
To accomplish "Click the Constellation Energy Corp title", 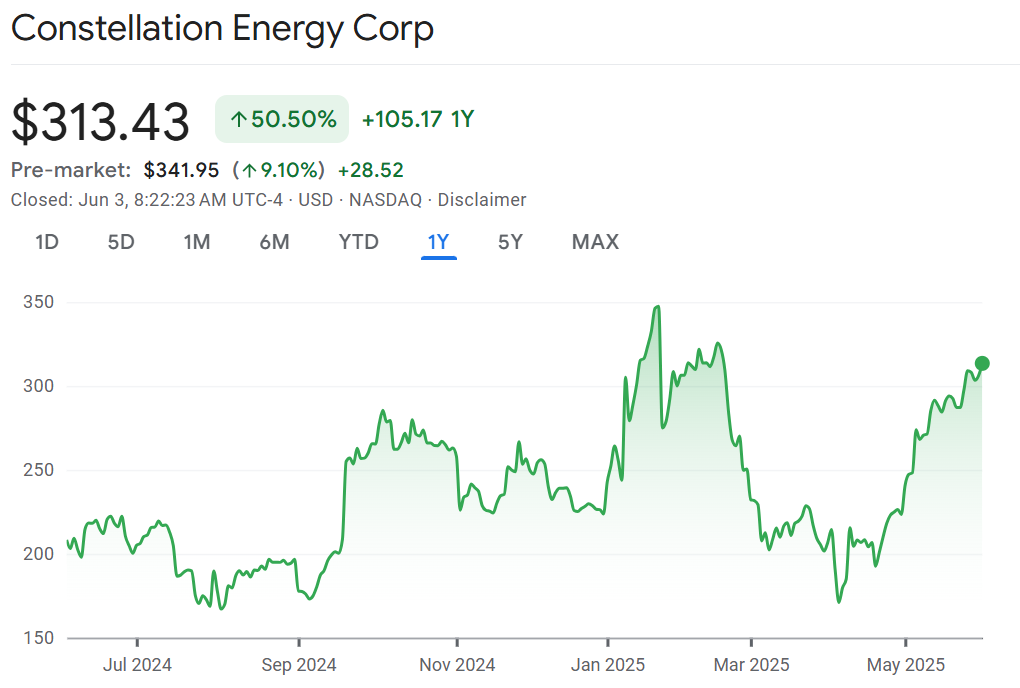I will pos(222,28).
